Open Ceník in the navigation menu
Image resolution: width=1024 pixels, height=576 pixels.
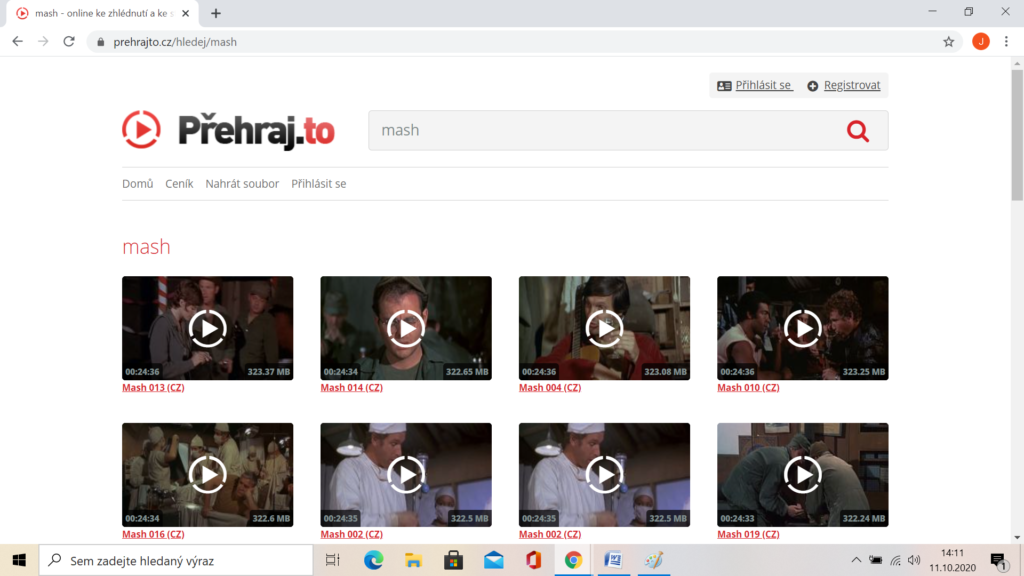[179, 184]
